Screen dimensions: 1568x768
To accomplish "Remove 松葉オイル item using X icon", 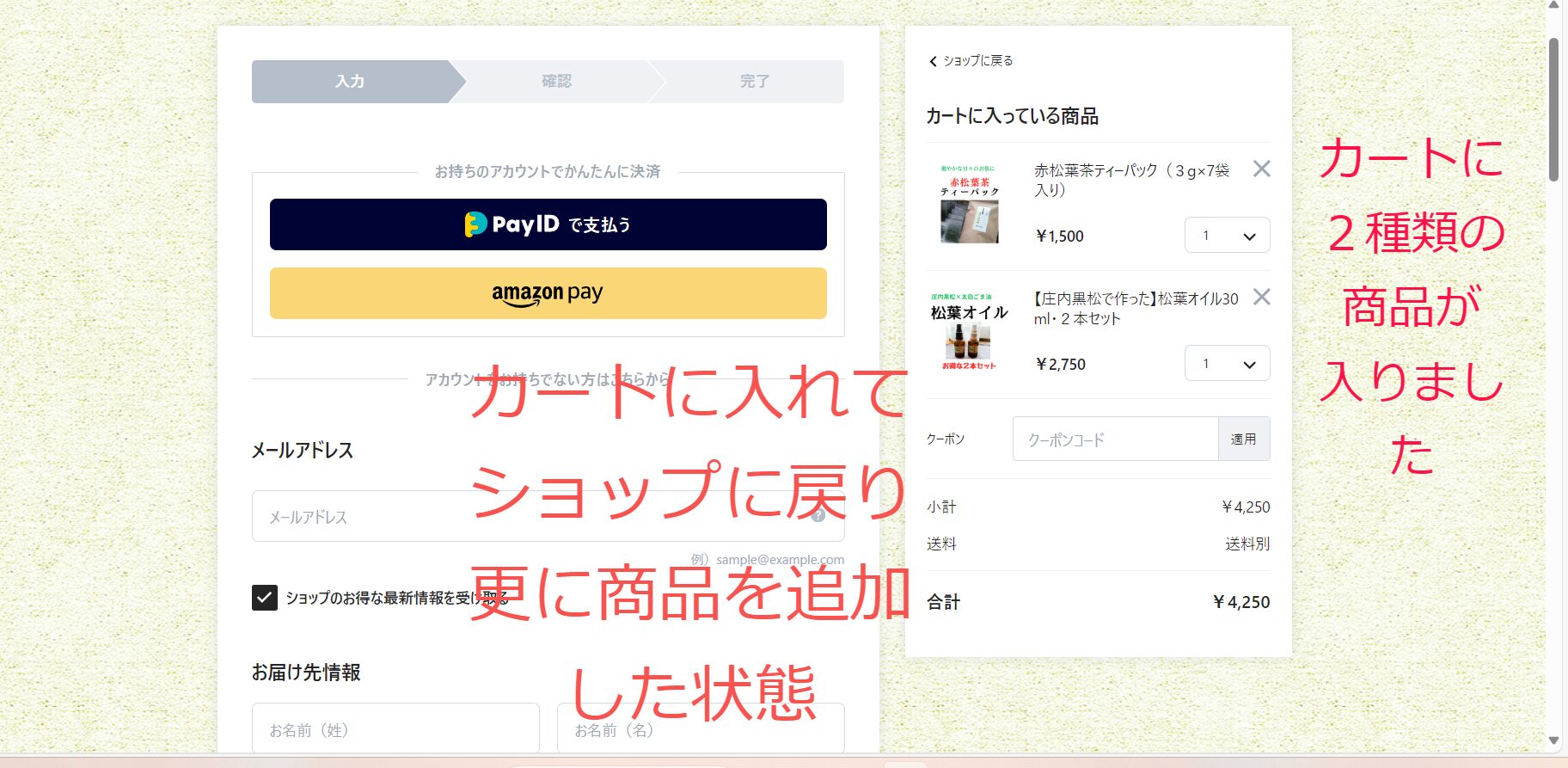I will tap(1261, 297).
